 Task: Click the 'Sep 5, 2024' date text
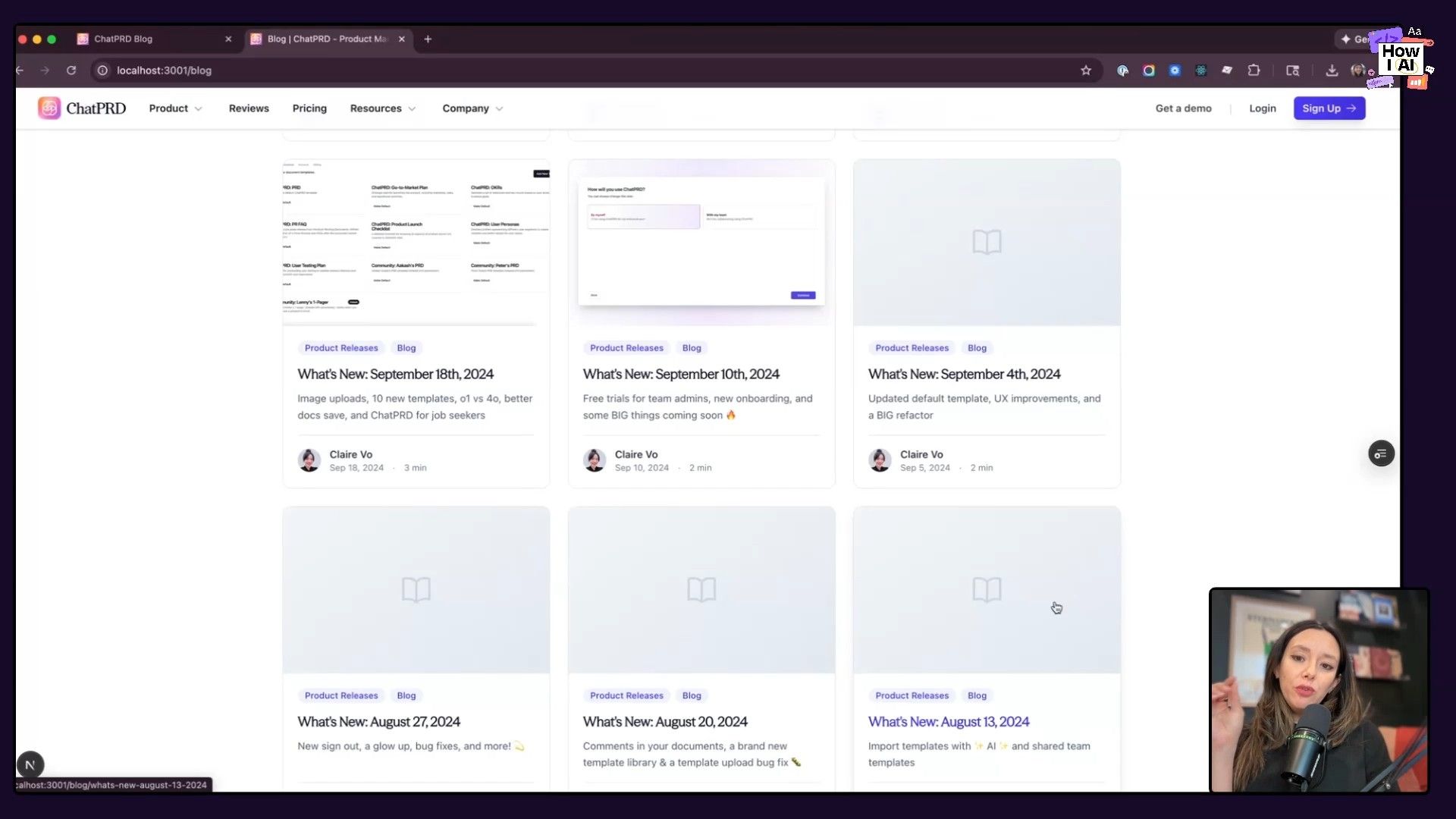[x=924, y=468]
